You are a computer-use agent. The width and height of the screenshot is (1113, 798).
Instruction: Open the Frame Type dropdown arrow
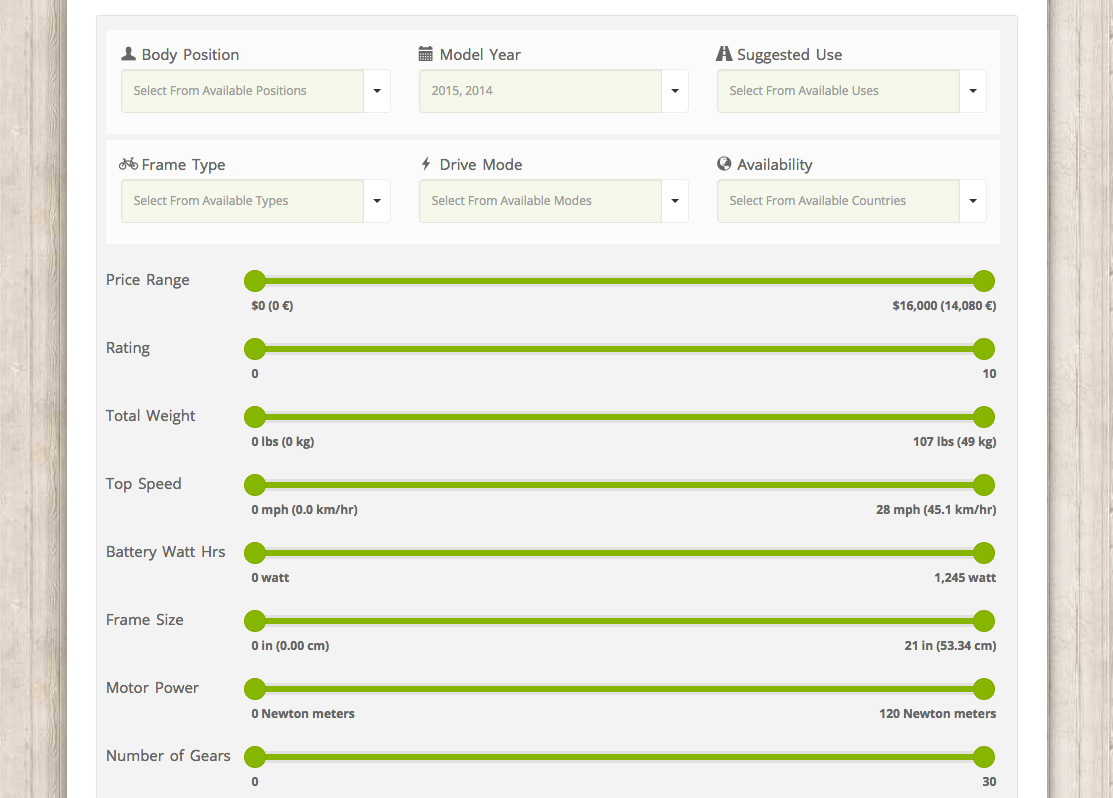click(377, 201)
